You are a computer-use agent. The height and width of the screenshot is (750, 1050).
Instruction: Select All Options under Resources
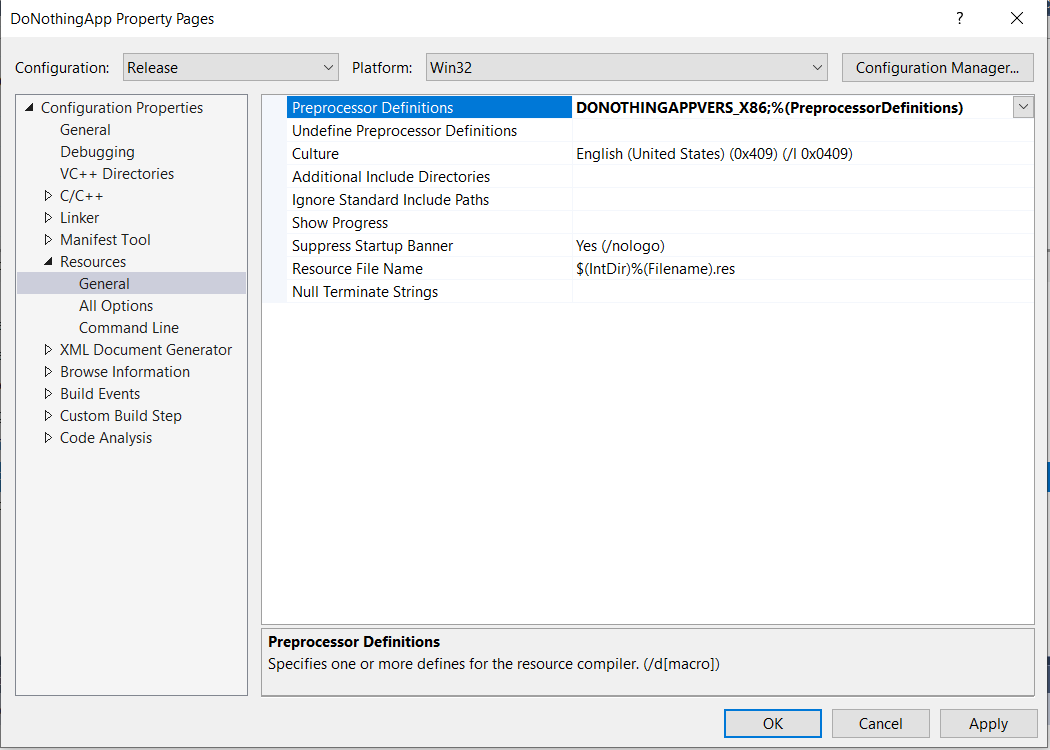click(x=116, y=305)
